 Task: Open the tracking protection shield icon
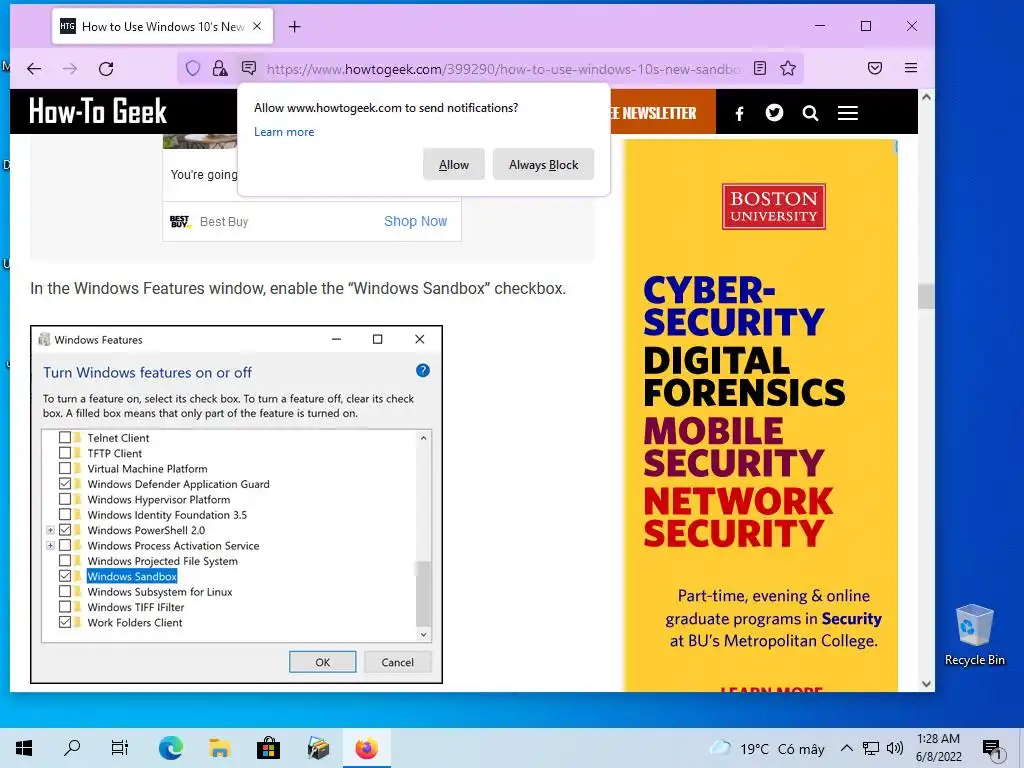coord(193,68)
